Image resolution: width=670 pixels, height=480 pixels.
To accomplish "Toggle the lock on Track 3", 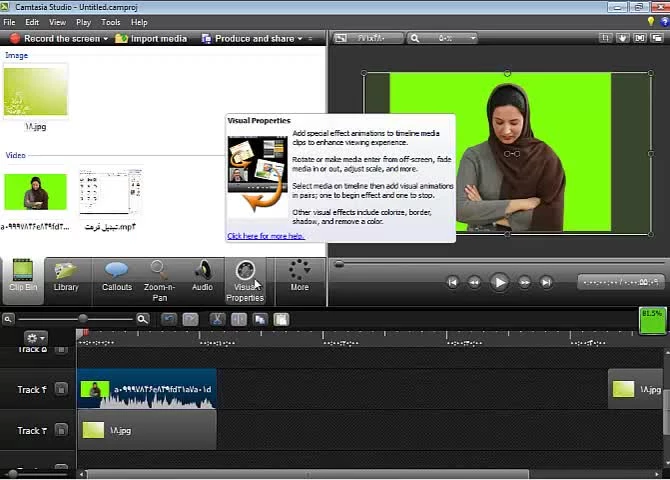I will click(61, 431).
